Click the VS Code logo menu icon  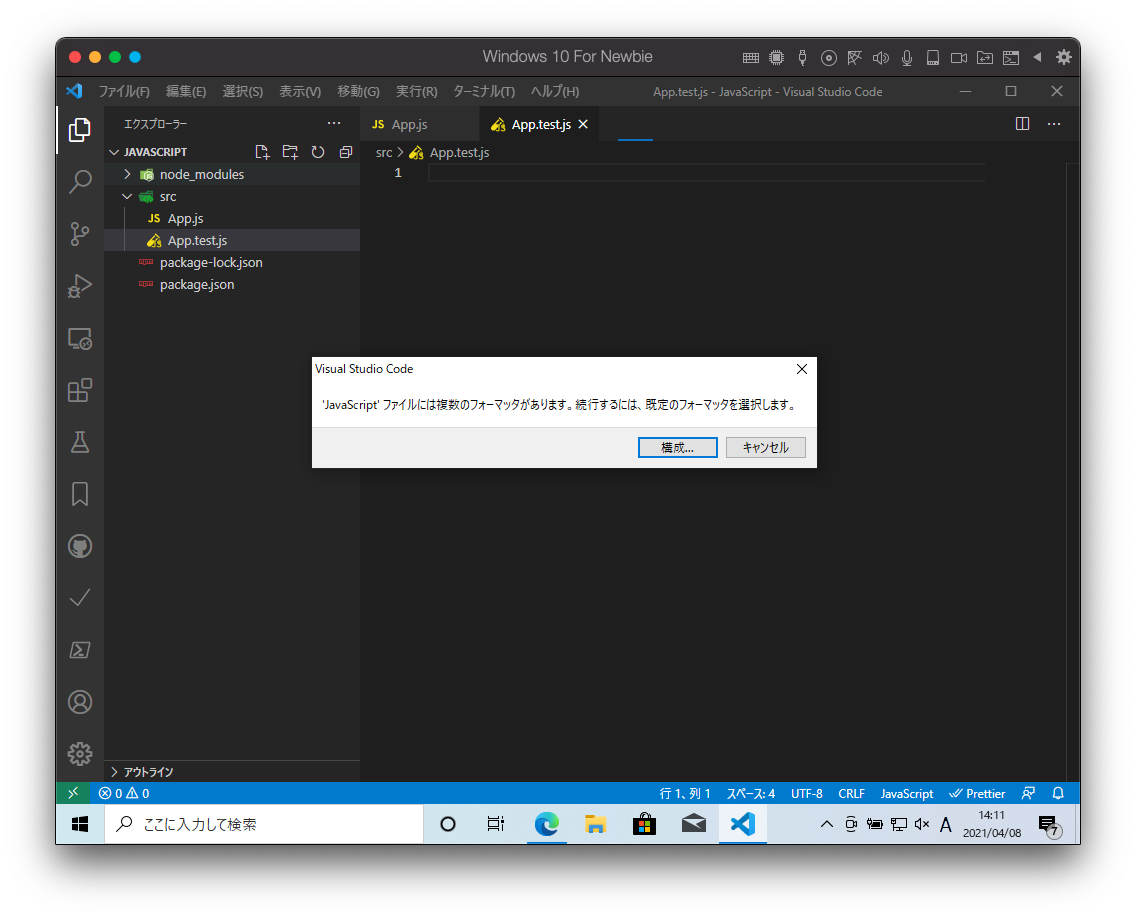point(74,91)
